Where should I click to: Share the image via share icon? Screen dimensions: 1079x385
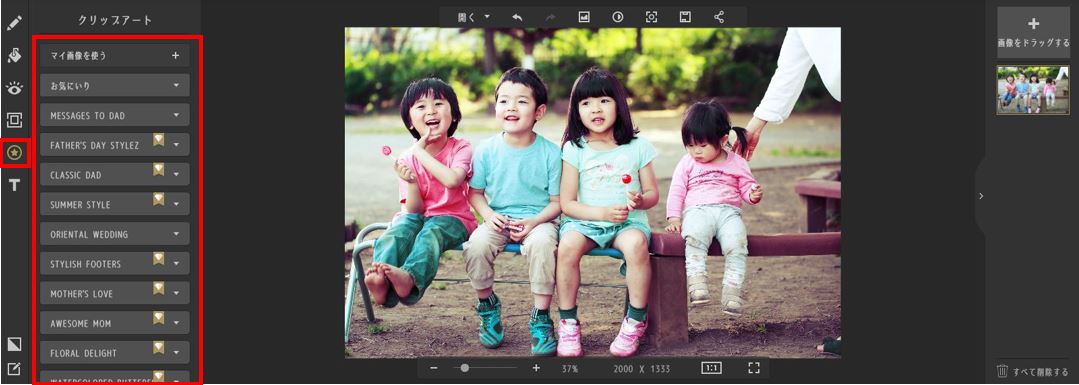(x=719, y=17)
